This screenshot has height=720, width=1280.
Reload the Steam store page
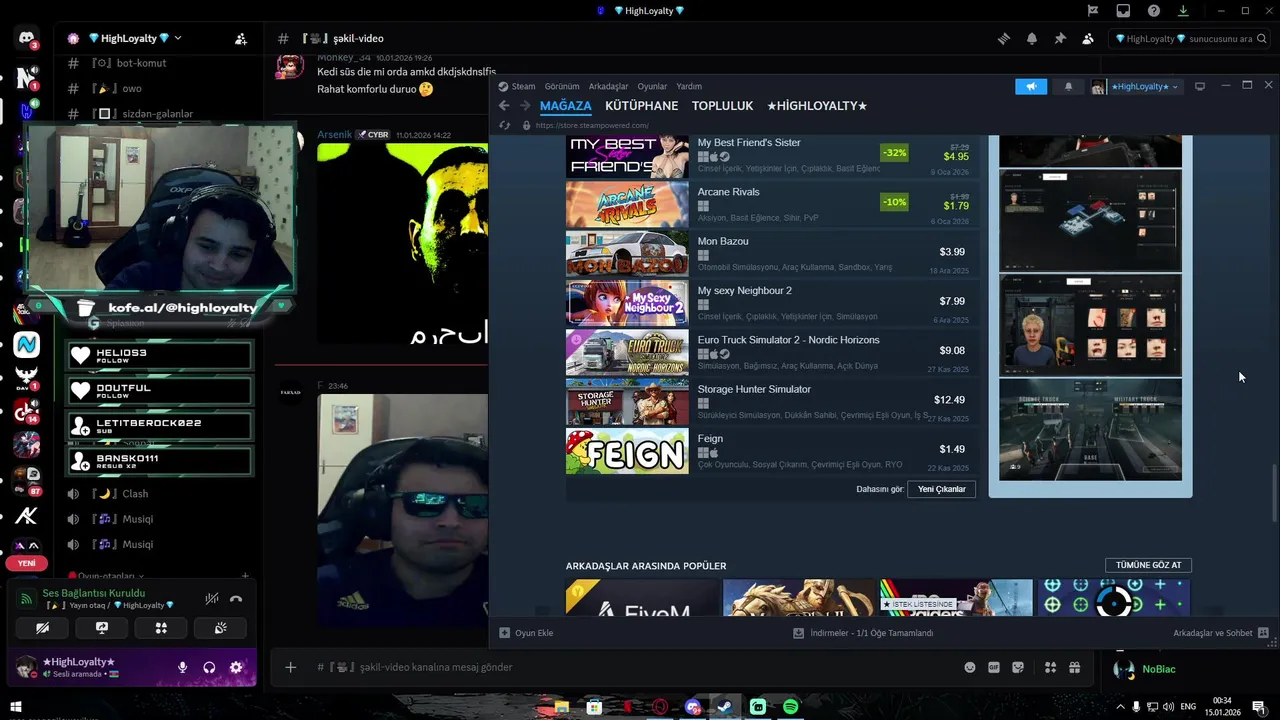coord(505,126)
